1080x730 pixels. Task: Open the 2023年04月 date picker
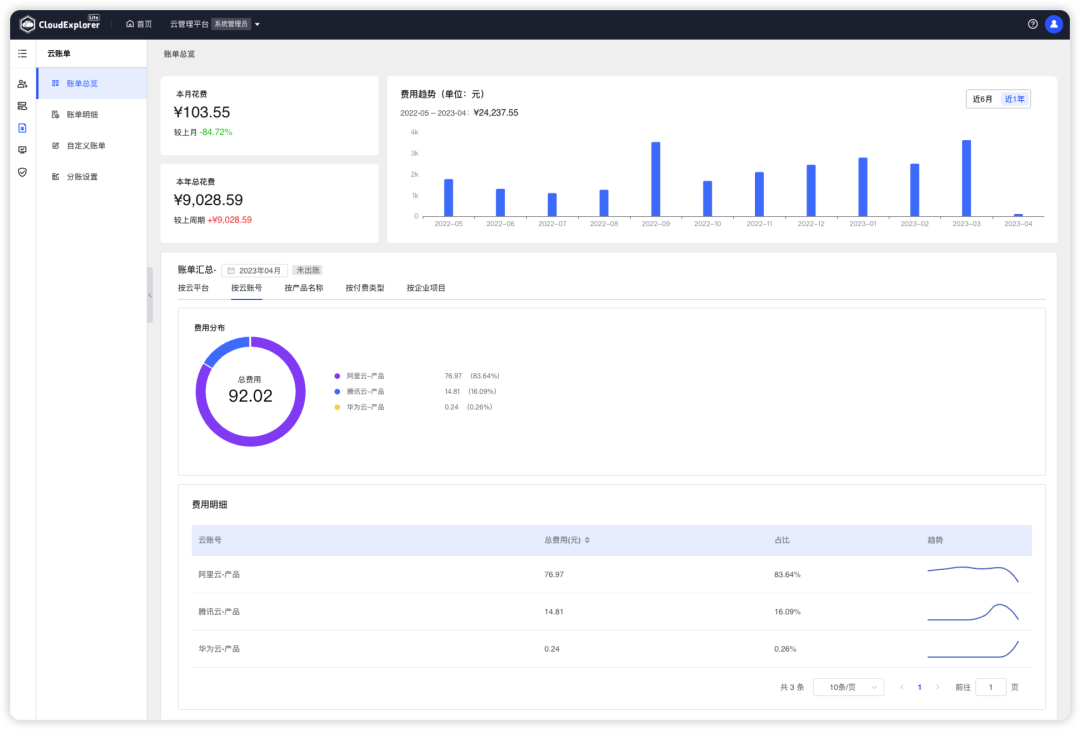256,269
